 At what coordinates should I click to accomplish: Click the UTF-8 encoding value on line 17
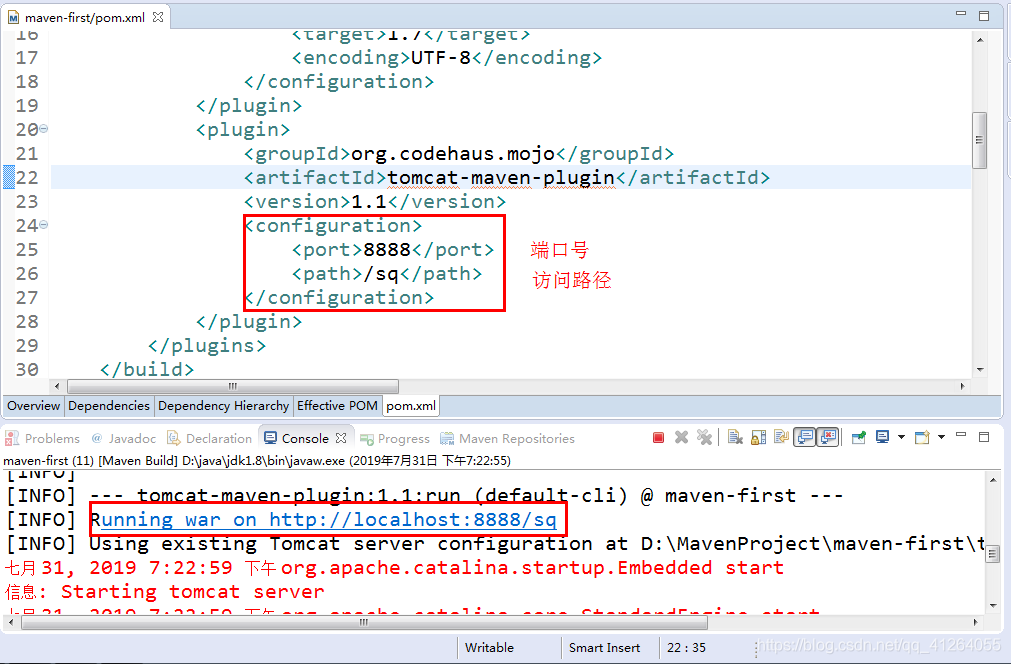click(x=441, y=57)
